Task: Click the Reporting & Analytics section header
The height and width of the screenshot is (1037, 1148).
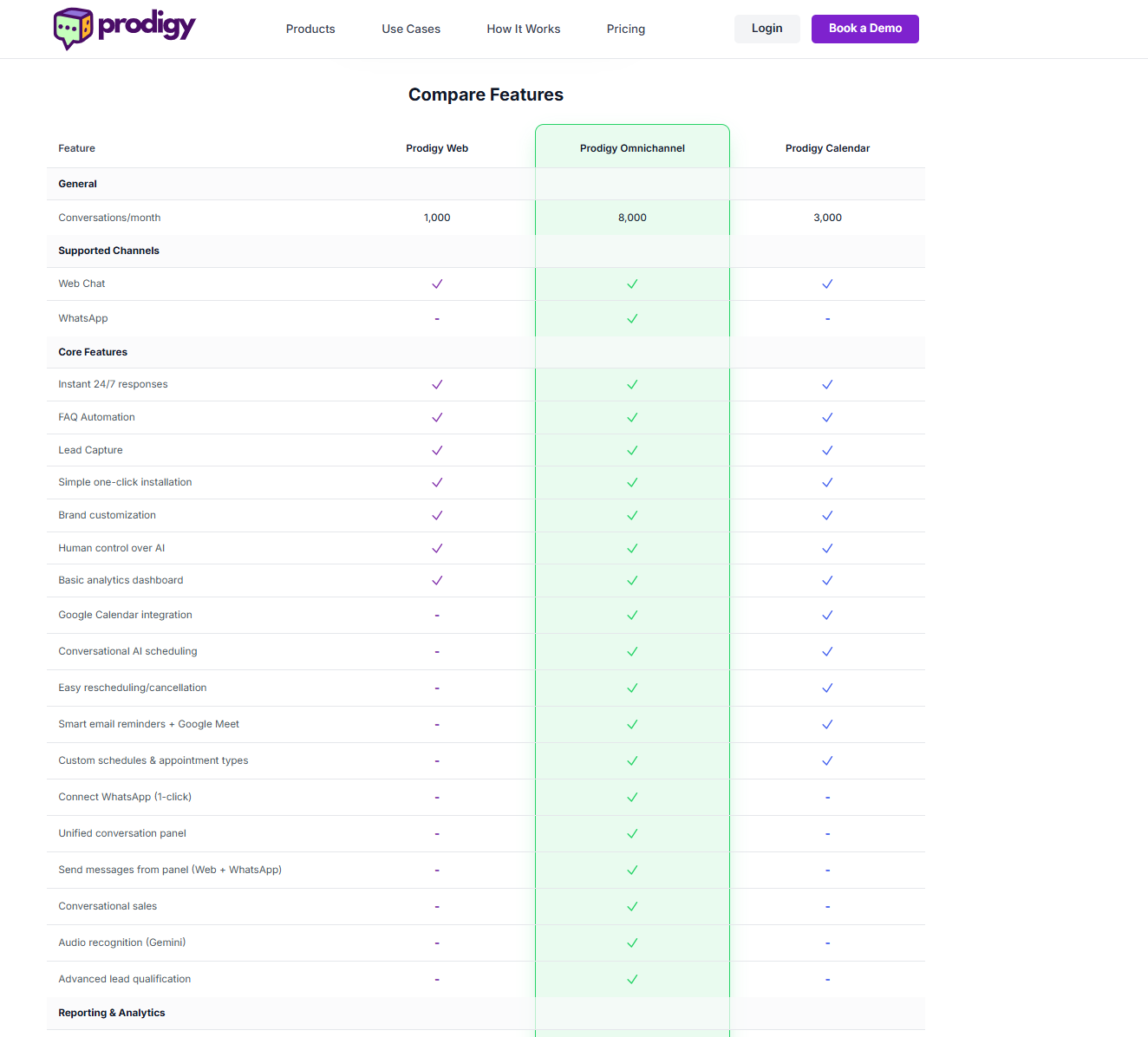Action: 111,1013
